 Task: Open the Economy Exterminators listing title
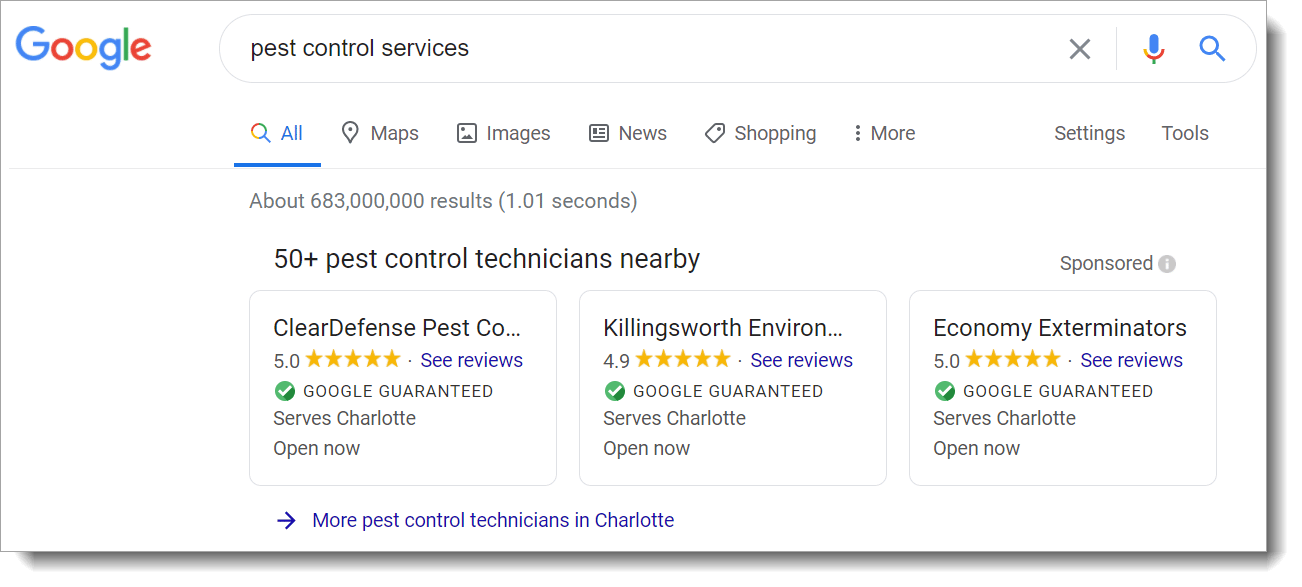[x=1059, y=328]
